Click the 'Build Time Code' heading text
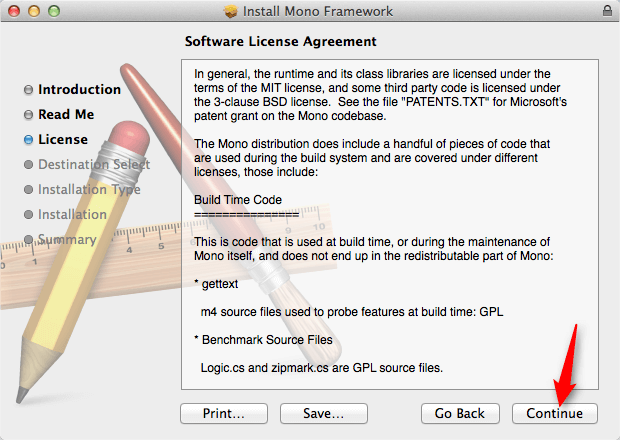This screenshot has width=620, height=440. tap(238, 200)
